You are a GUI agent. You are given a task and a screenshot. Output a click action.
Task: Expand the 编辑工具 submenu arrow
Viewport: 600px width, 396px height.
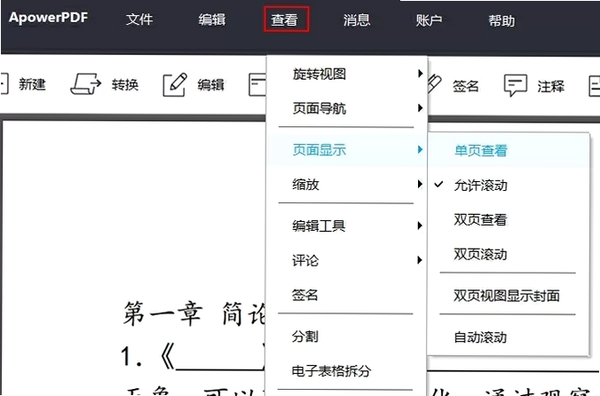420,225
